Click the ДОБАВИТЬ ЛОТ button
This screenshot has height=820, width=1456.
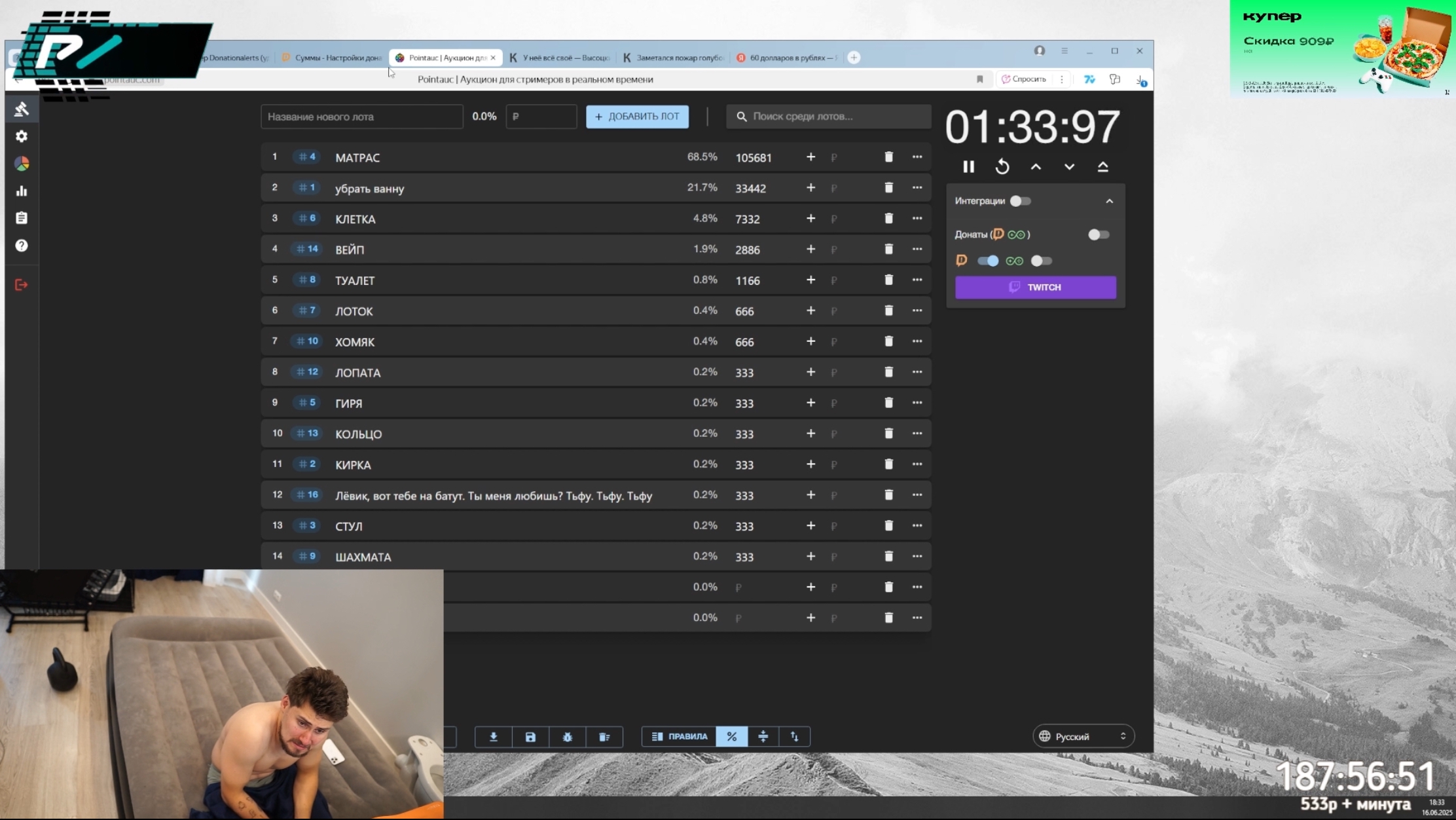click(637, 117)
